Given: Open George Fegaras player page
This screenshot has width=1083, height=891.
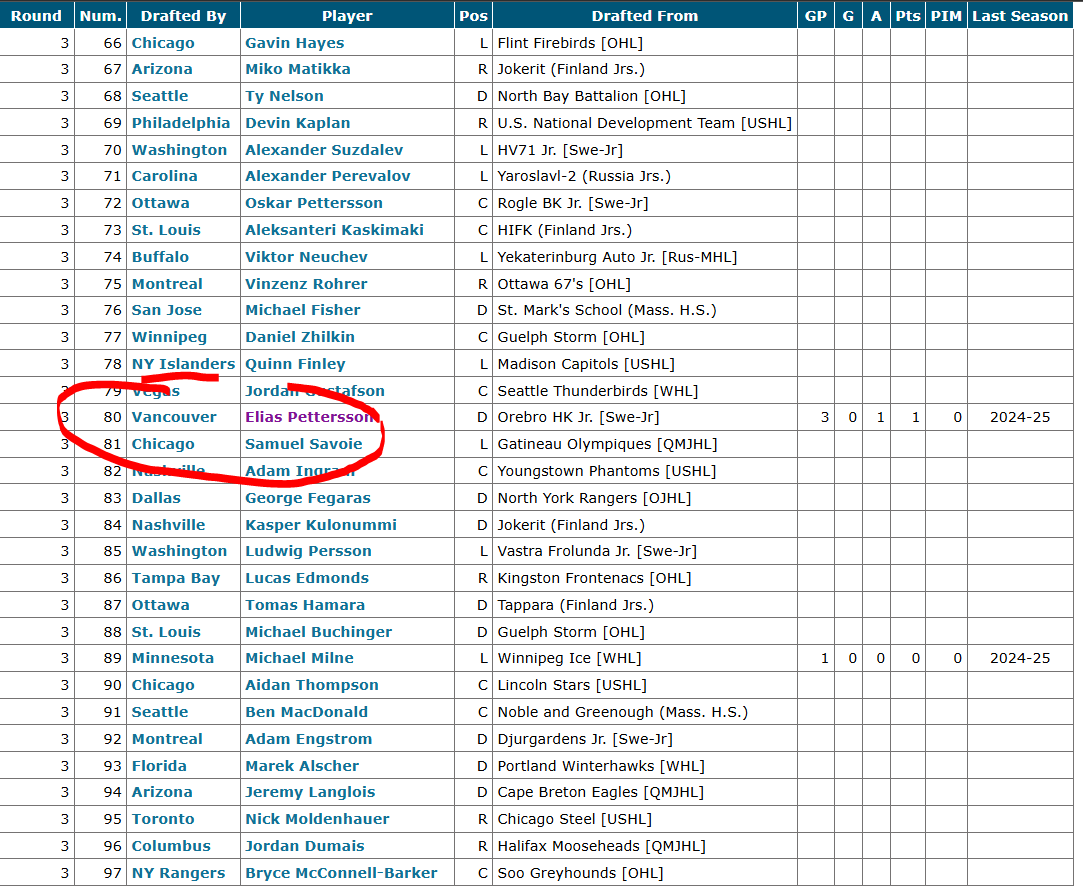Looking at the screenshot, I should click(307, 498).
